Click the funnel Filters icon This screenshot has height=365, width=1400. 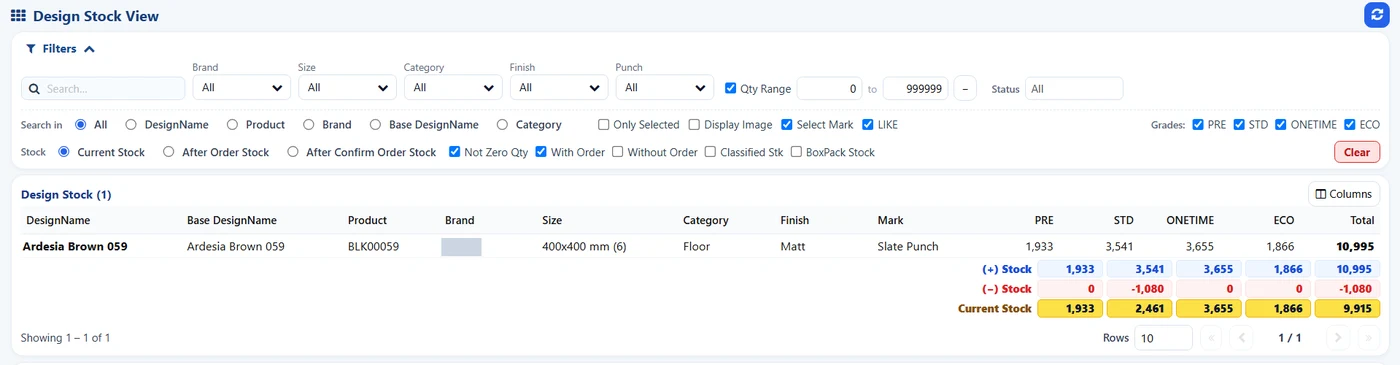click(31, 48)
